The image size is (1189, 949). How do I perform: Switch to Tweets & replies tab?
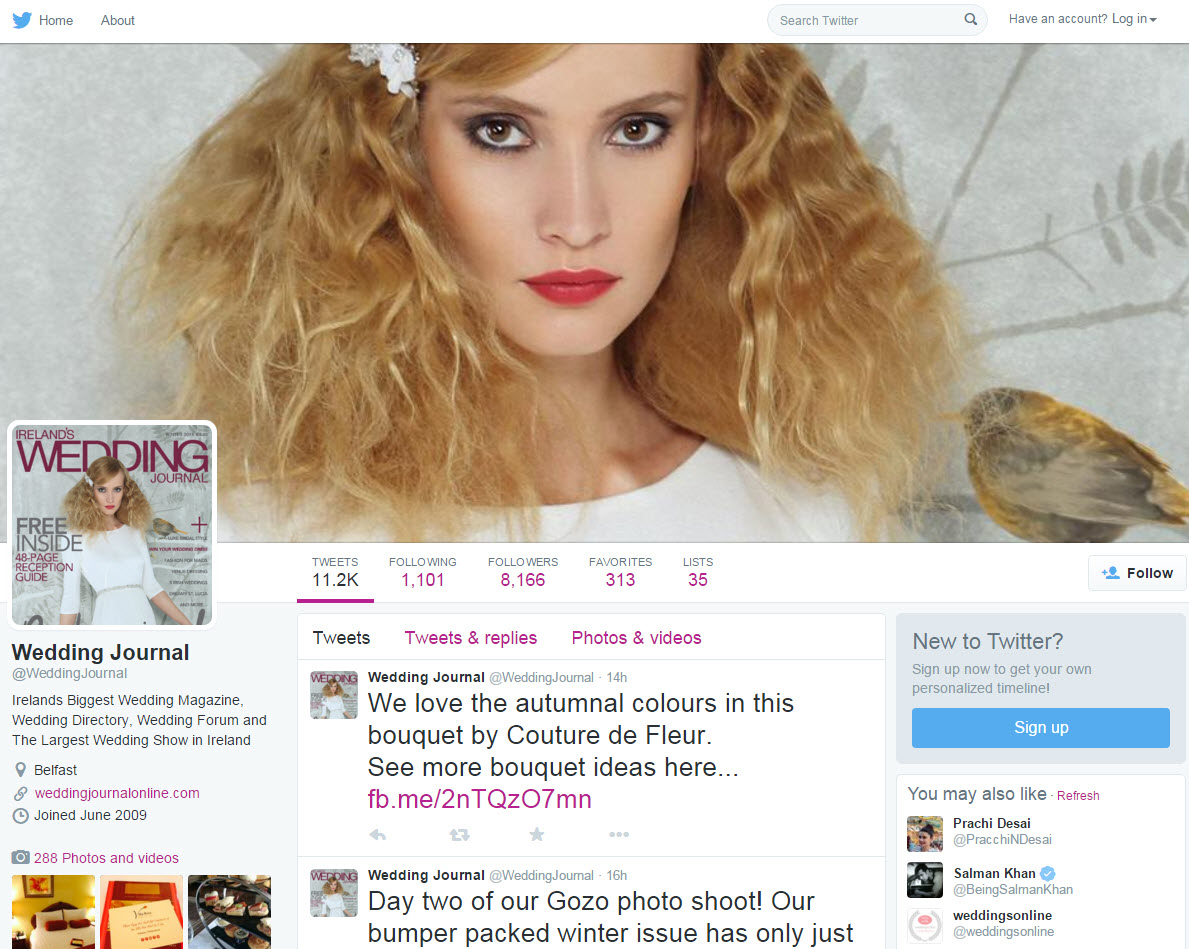pyautogui.click(x=470, y=638)
